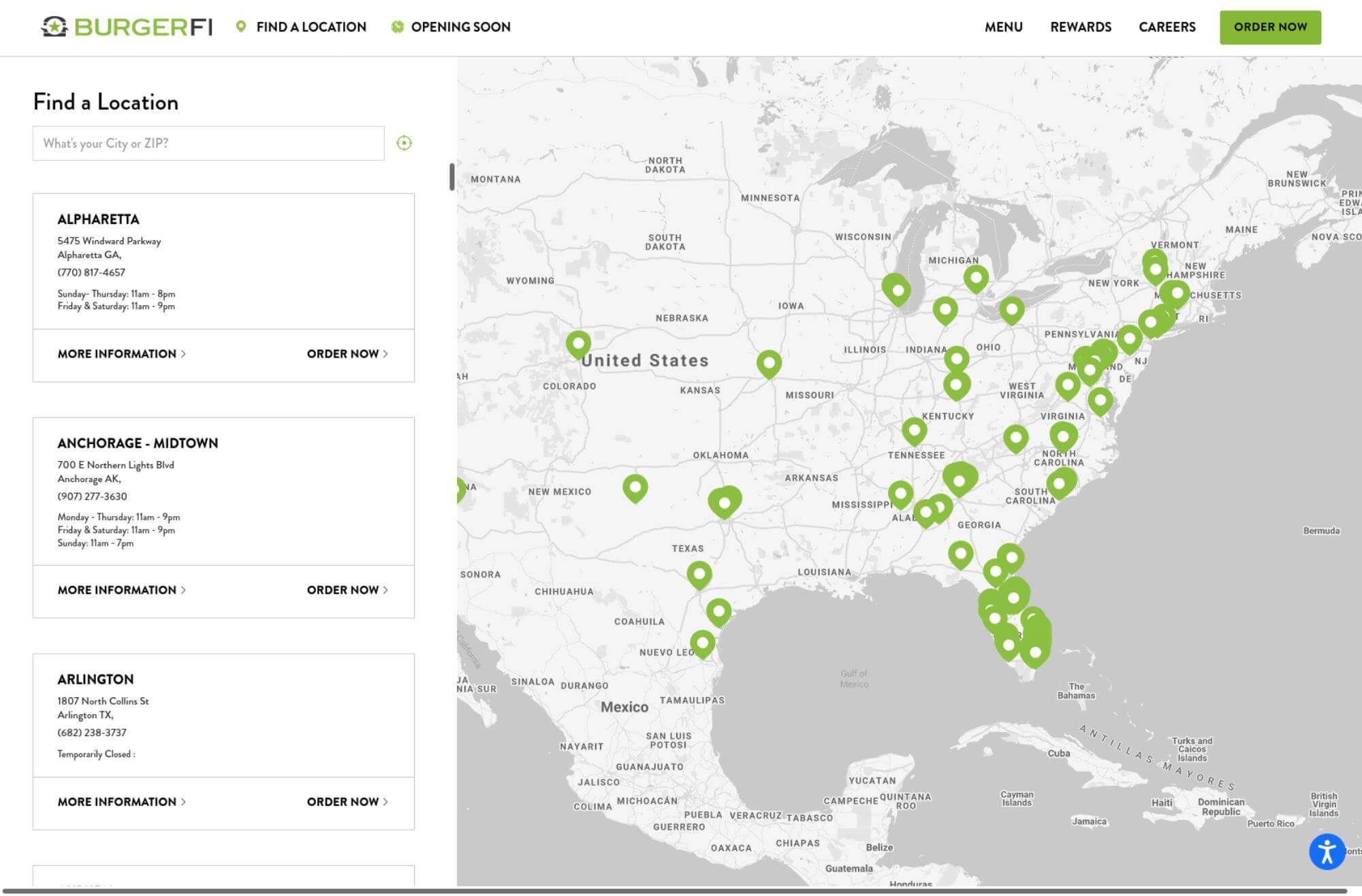Click Order Now for Anchorage - Midtown
The width and height of the screenshot is (1362, 896).
347,590
